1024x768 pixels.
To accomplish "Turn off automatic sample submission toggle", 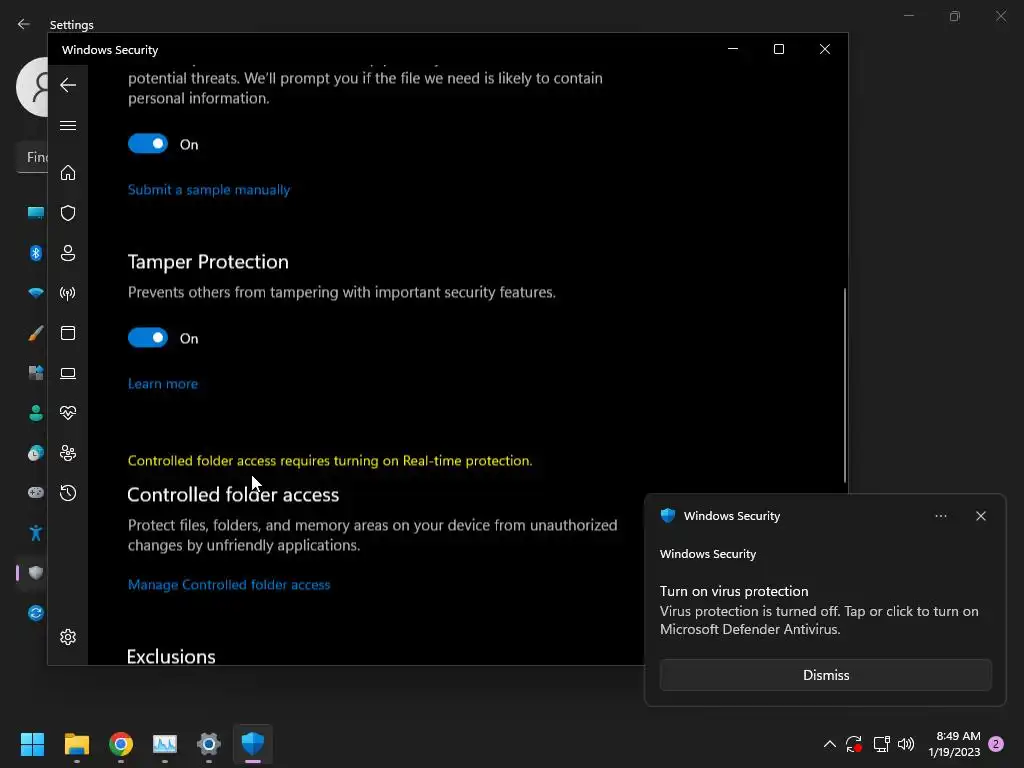I will pos(148,144).
